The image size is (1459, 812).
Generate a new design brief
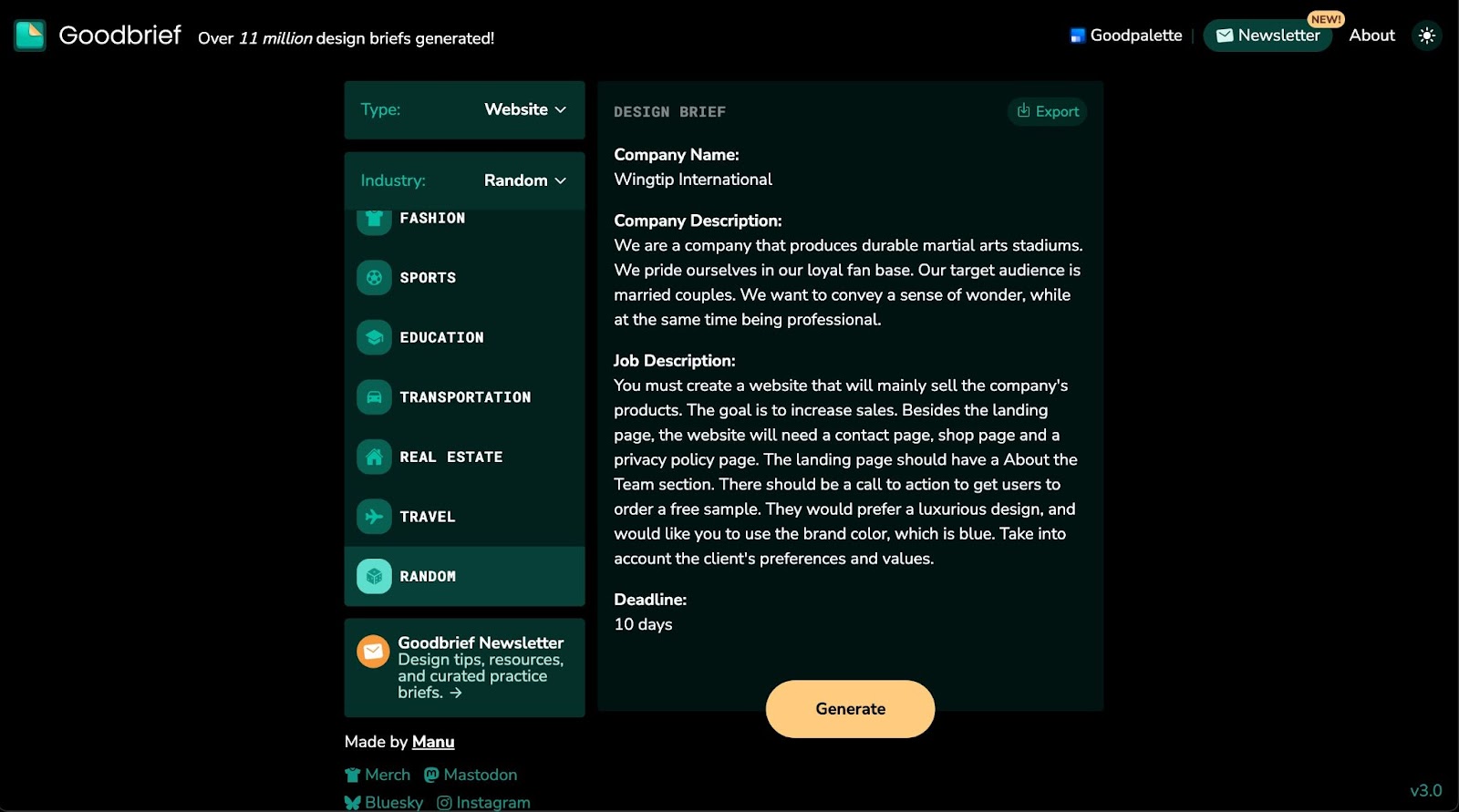coord(850,709)
